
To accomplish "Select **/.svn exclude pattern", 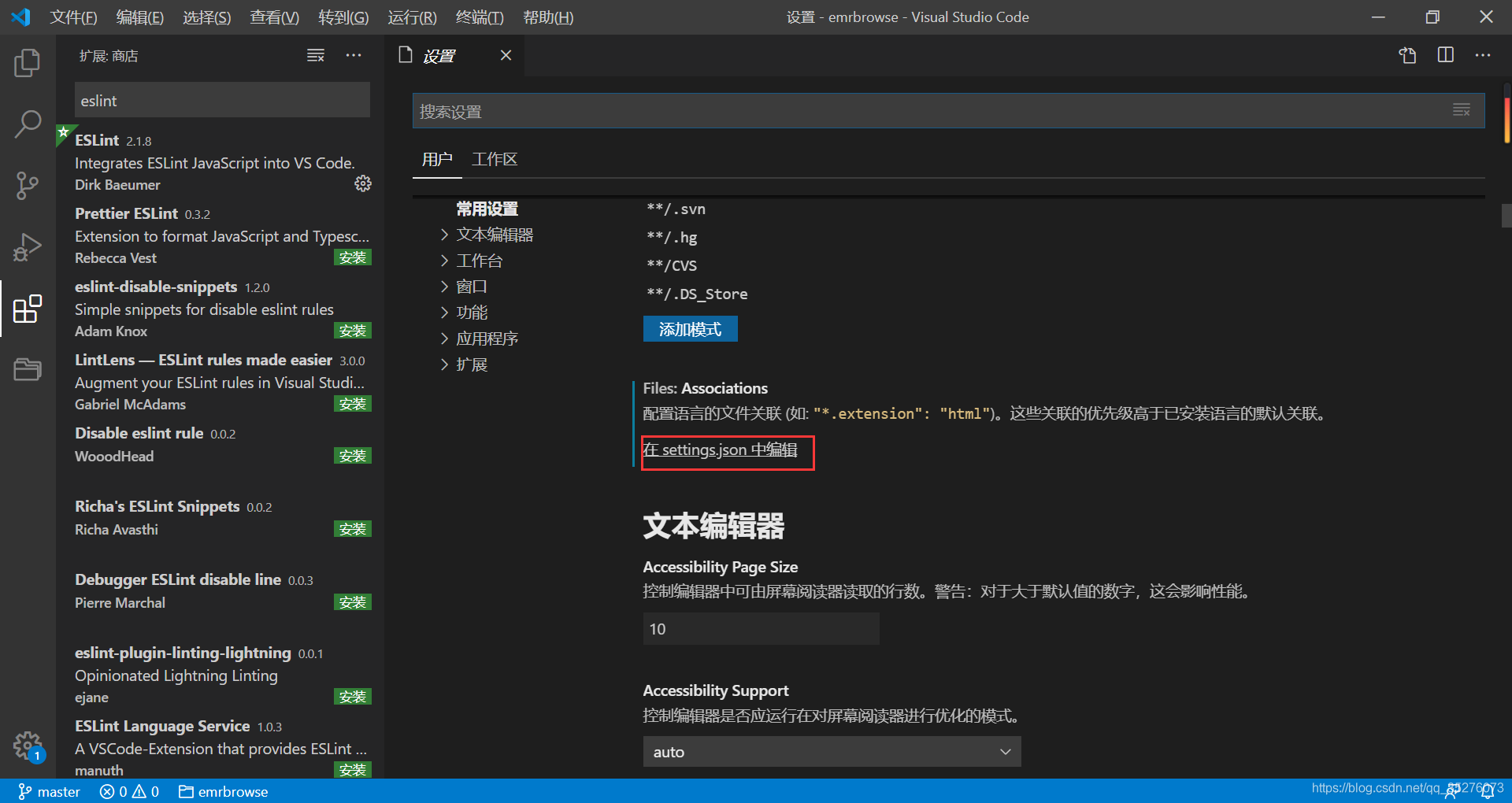I will (x=676, y=209).
